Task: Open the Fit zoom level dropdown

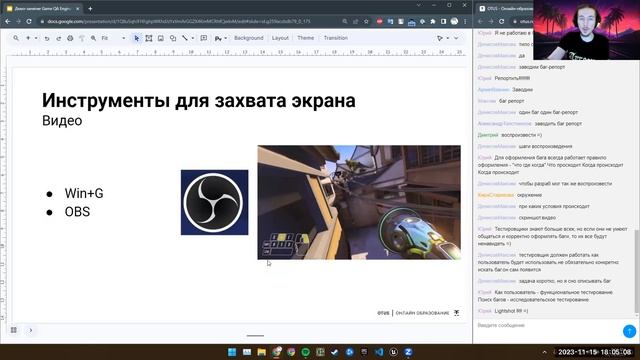Action: coord(113,38)
